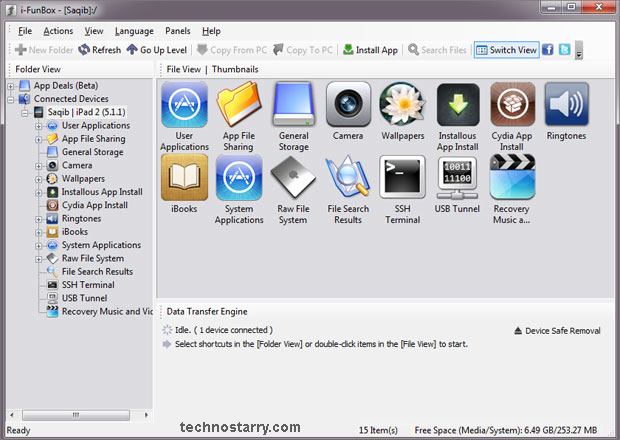Click the Data Transfer Engine panel header
This screenshot has height=440, width=620.
point(207,312)
